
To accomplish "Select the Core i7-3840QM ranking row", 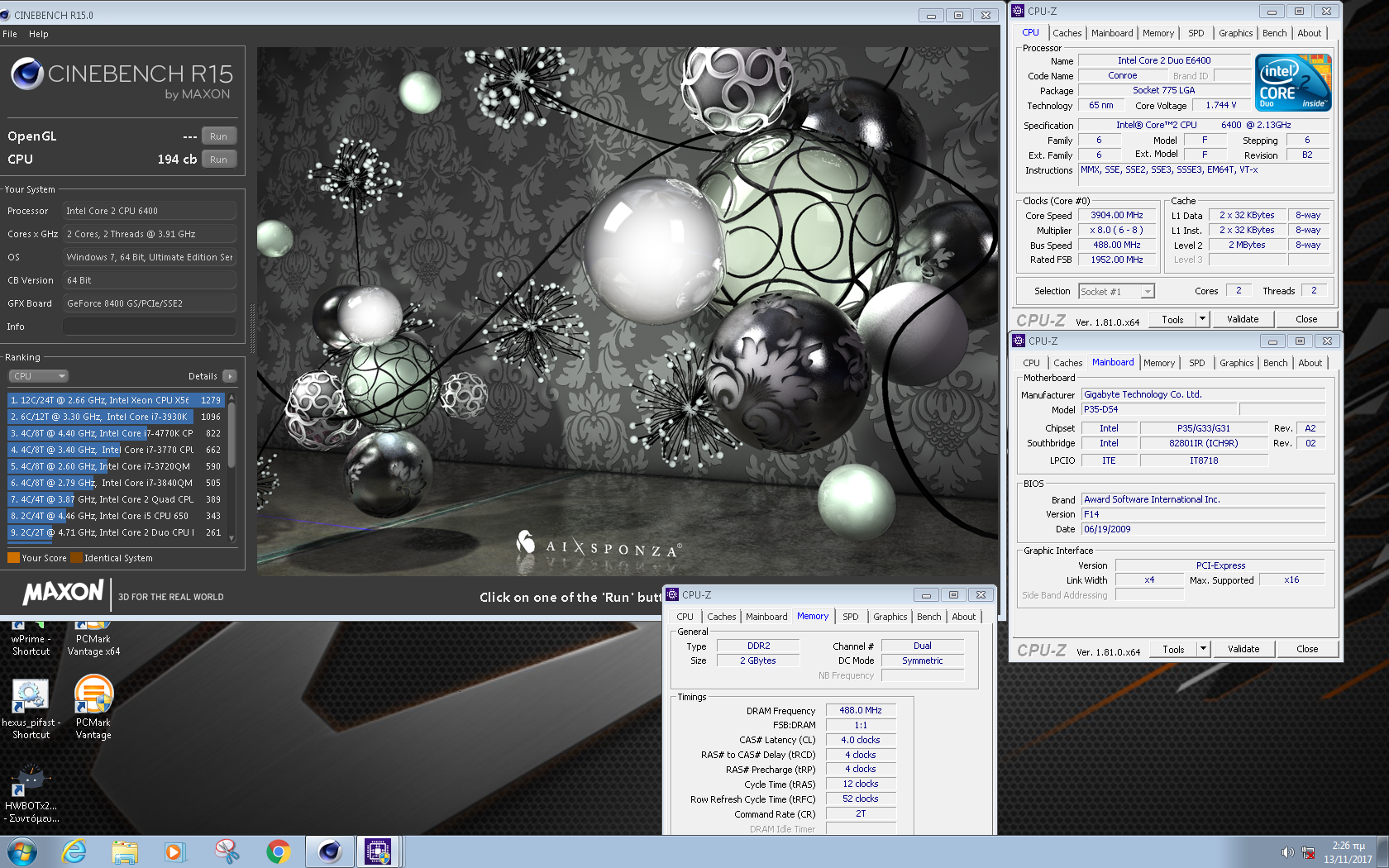I will 116,483.
